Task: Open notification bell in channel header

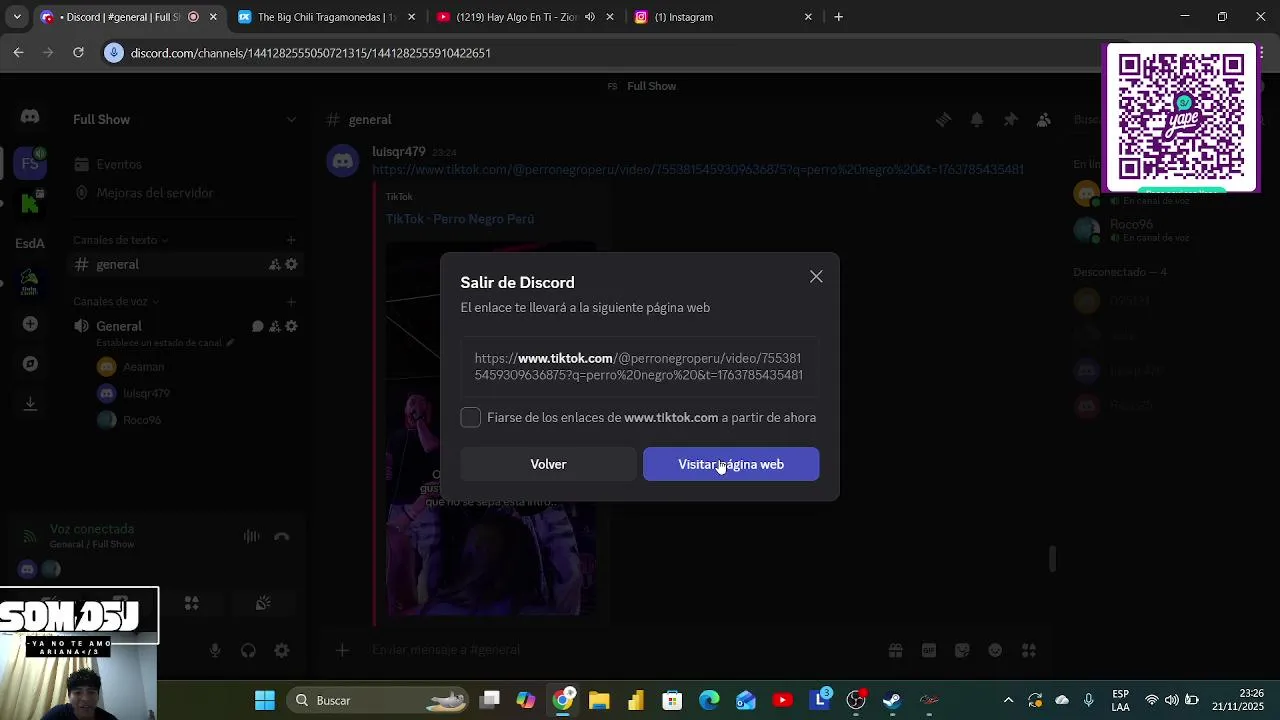Action: coord(977,120)
